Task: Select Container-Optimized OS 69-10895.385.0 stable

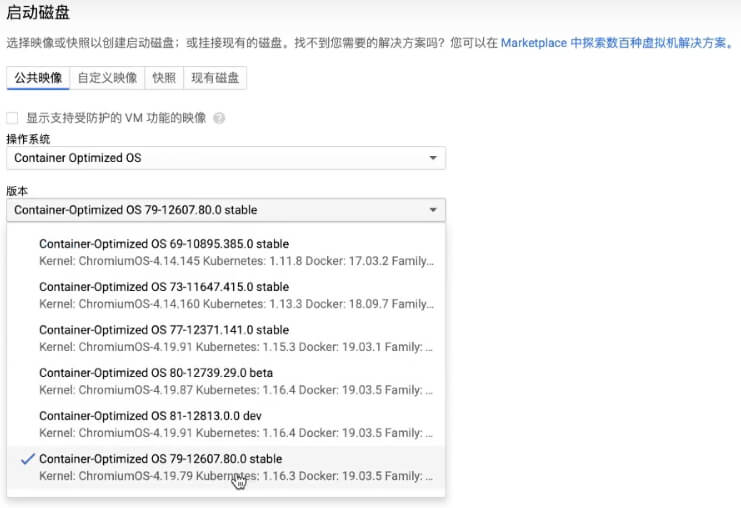Action: click(226, 252)
